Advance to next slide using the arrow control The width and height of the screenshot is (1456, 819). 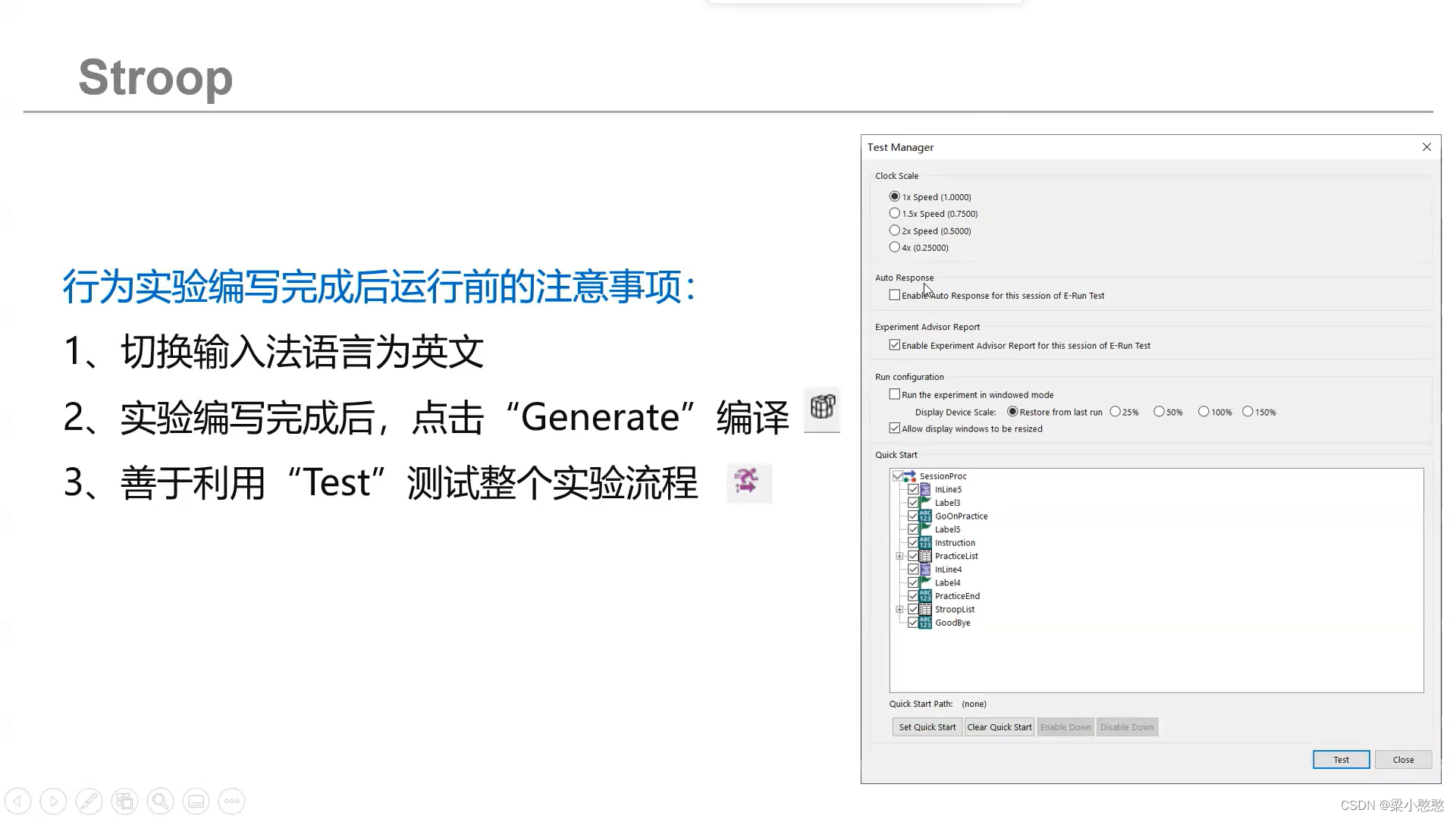pyautogui.click(x=53, y=801)
